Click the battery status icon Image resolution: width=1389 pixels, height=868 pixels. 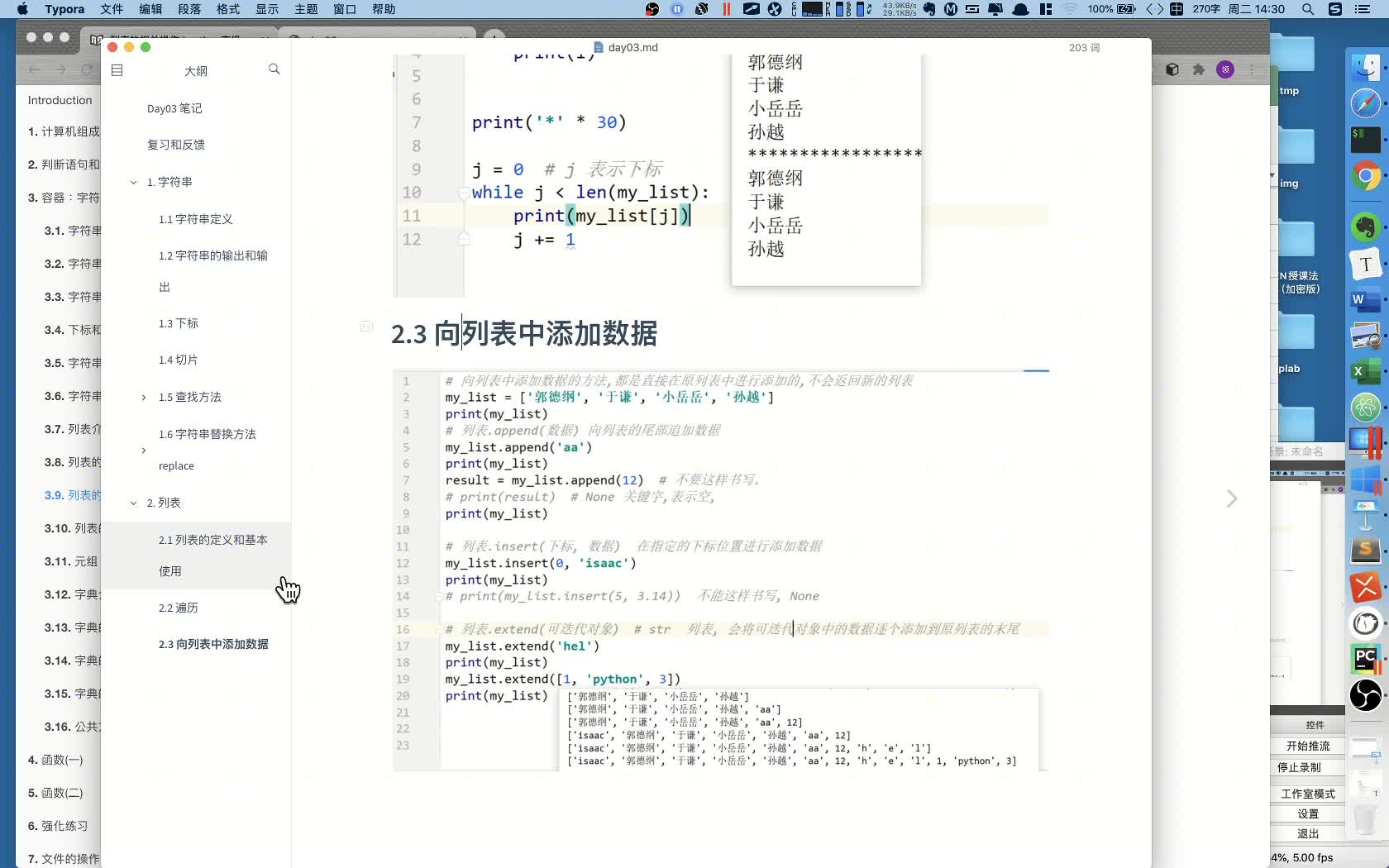(1127, 9)
